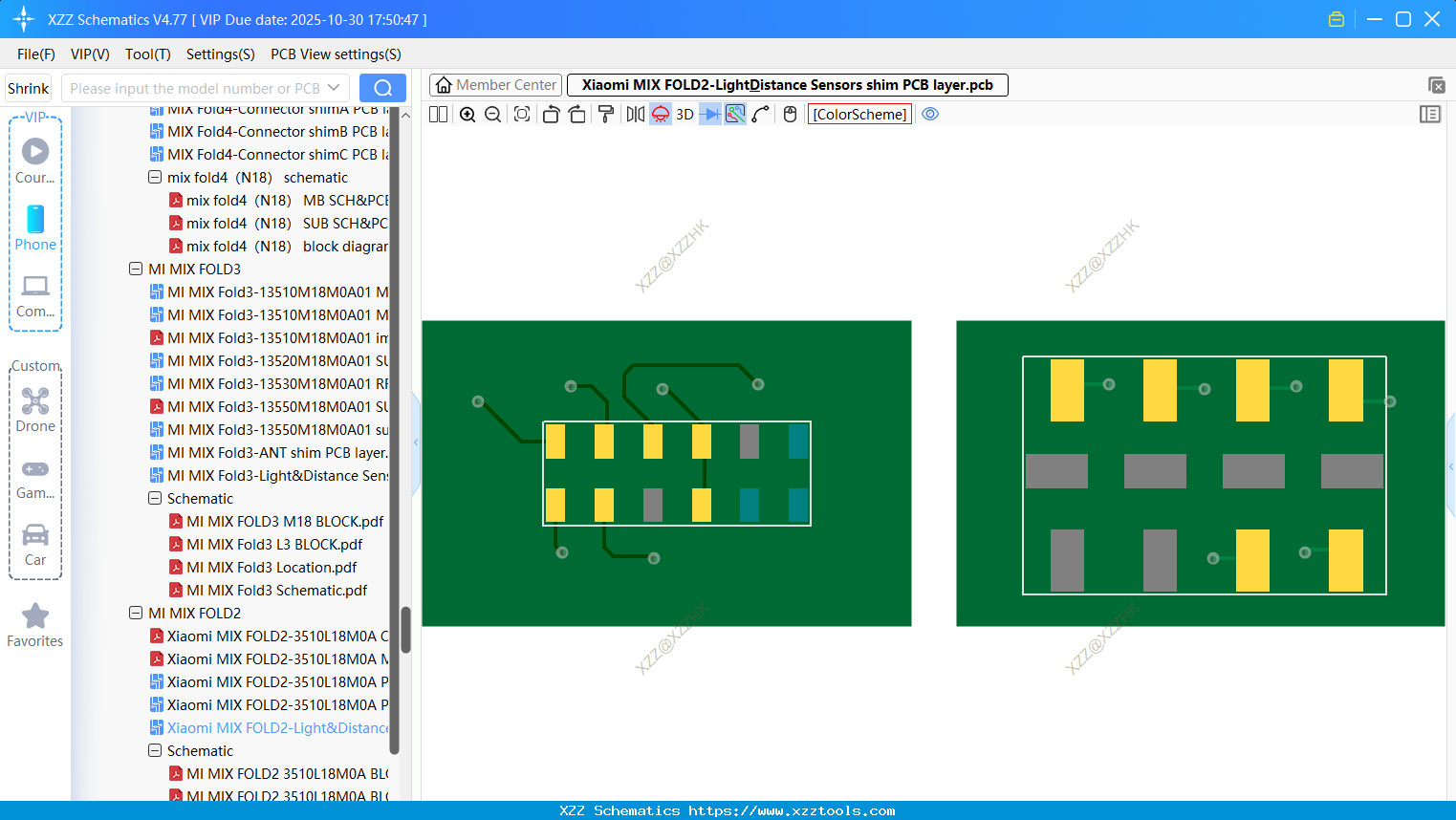The image size is (1456, 820).
Task: Click the file tree vertical scrollbar thumb
Action: click(405, 630)
